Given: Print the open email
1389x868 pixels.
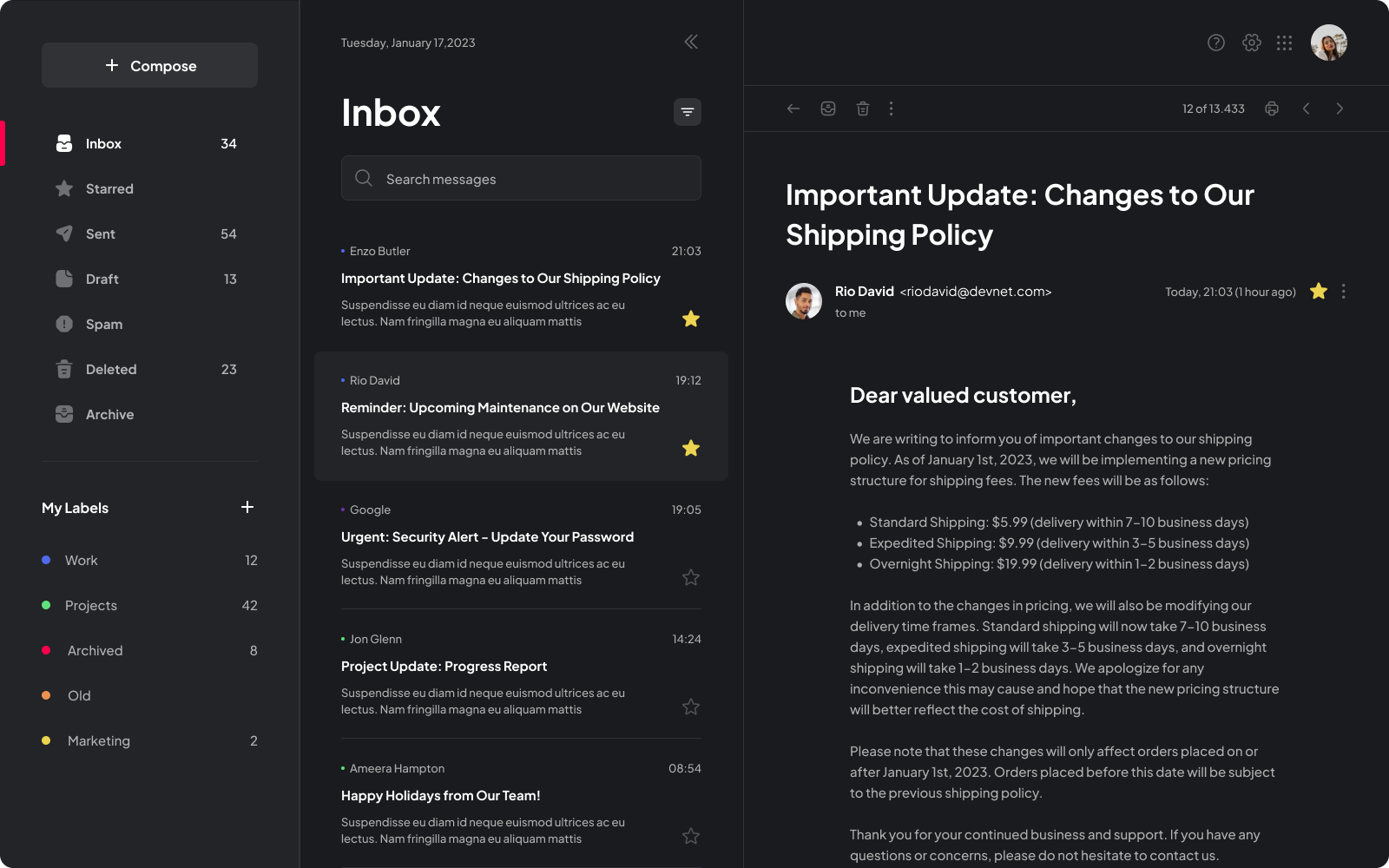Looking at the screenshot, I should tap(1271, 108).
